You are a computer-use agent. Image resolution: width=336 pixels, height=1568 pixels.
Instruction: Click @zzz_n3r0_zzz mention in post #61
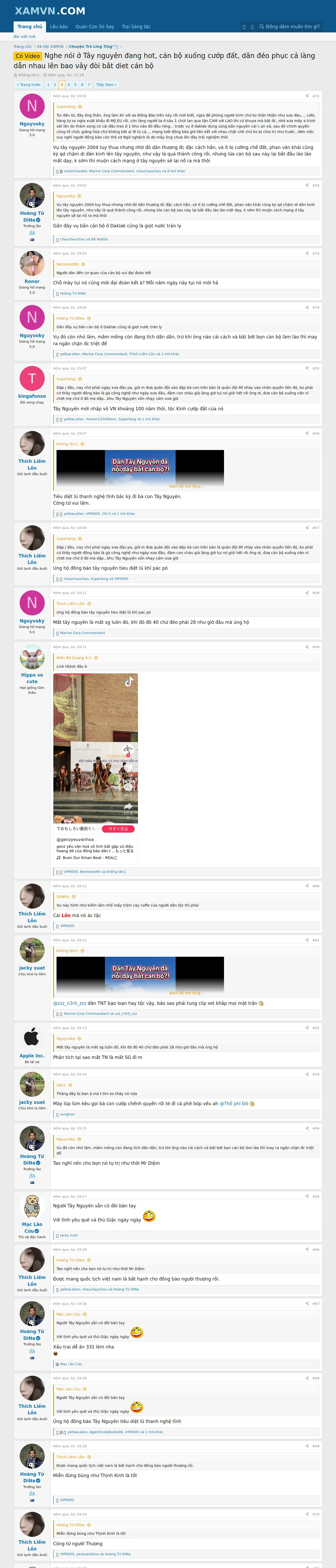pyautogui.click(x=70, y=1003)
